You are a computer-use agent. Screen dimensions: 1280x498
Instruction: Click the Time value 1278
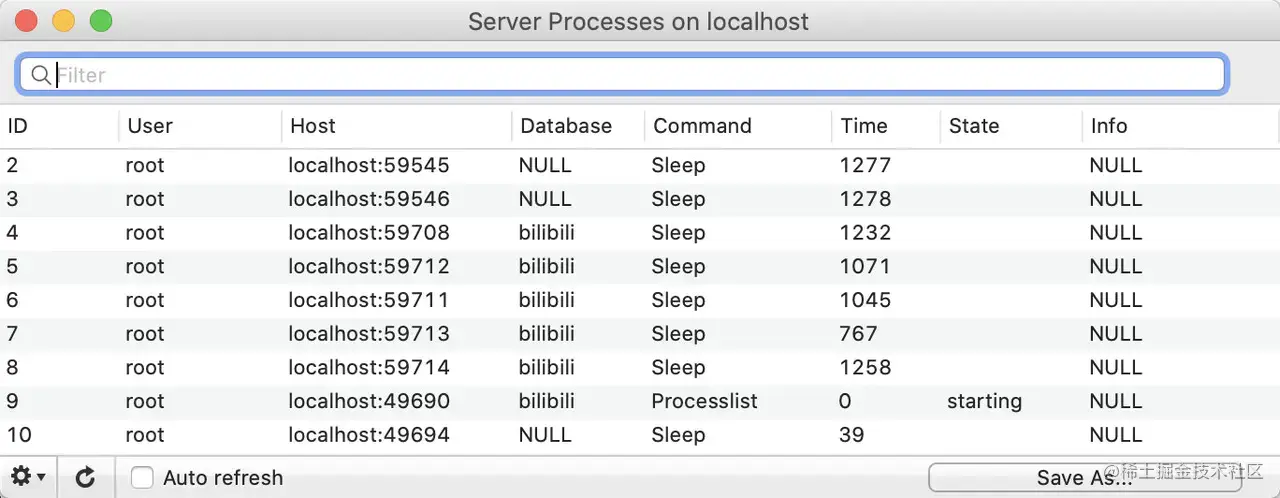click(865, 199)
